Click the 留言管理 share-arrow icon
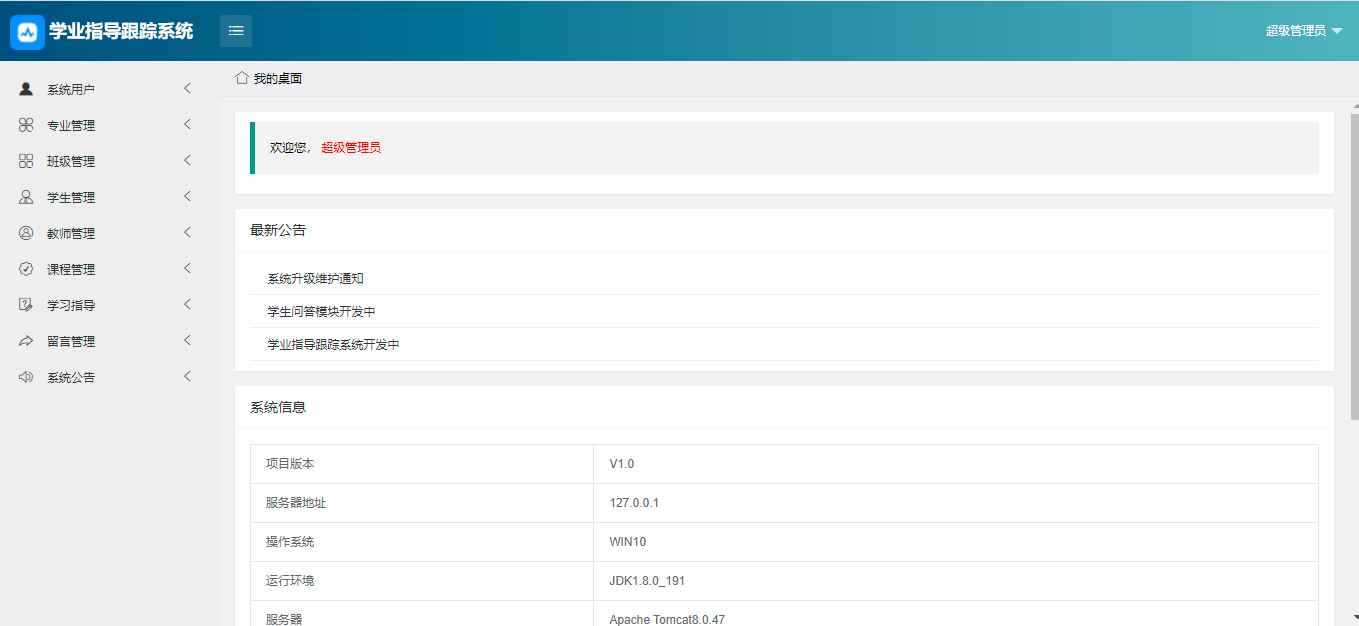This screenshot has width=1359, height=626. tap(26, 341)
